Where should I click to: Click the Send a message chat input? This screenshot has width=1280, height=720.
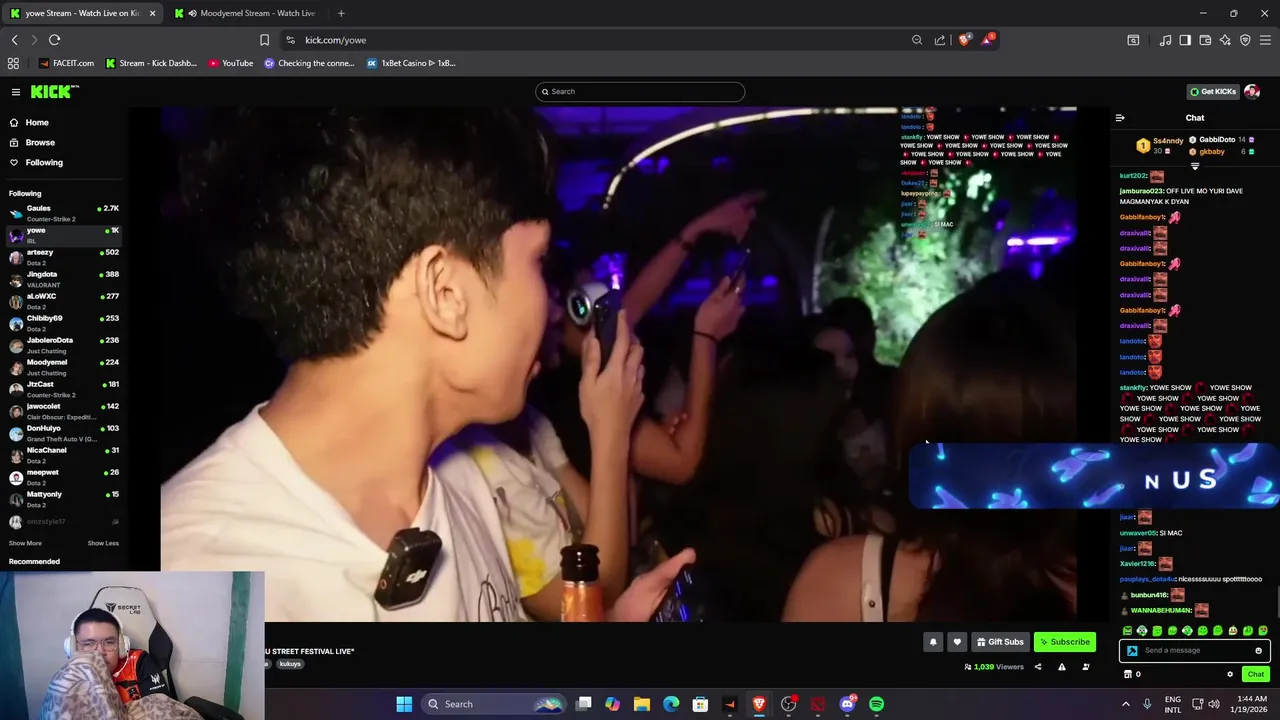[x=1195, y=650]
